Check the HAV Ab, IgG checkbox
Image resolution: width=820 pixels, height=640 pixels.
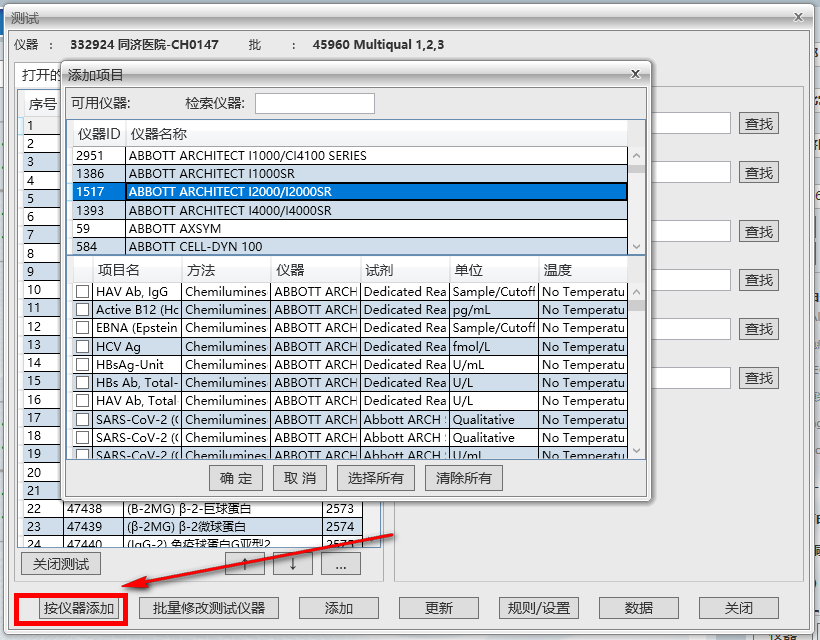[x=82, y=291]
